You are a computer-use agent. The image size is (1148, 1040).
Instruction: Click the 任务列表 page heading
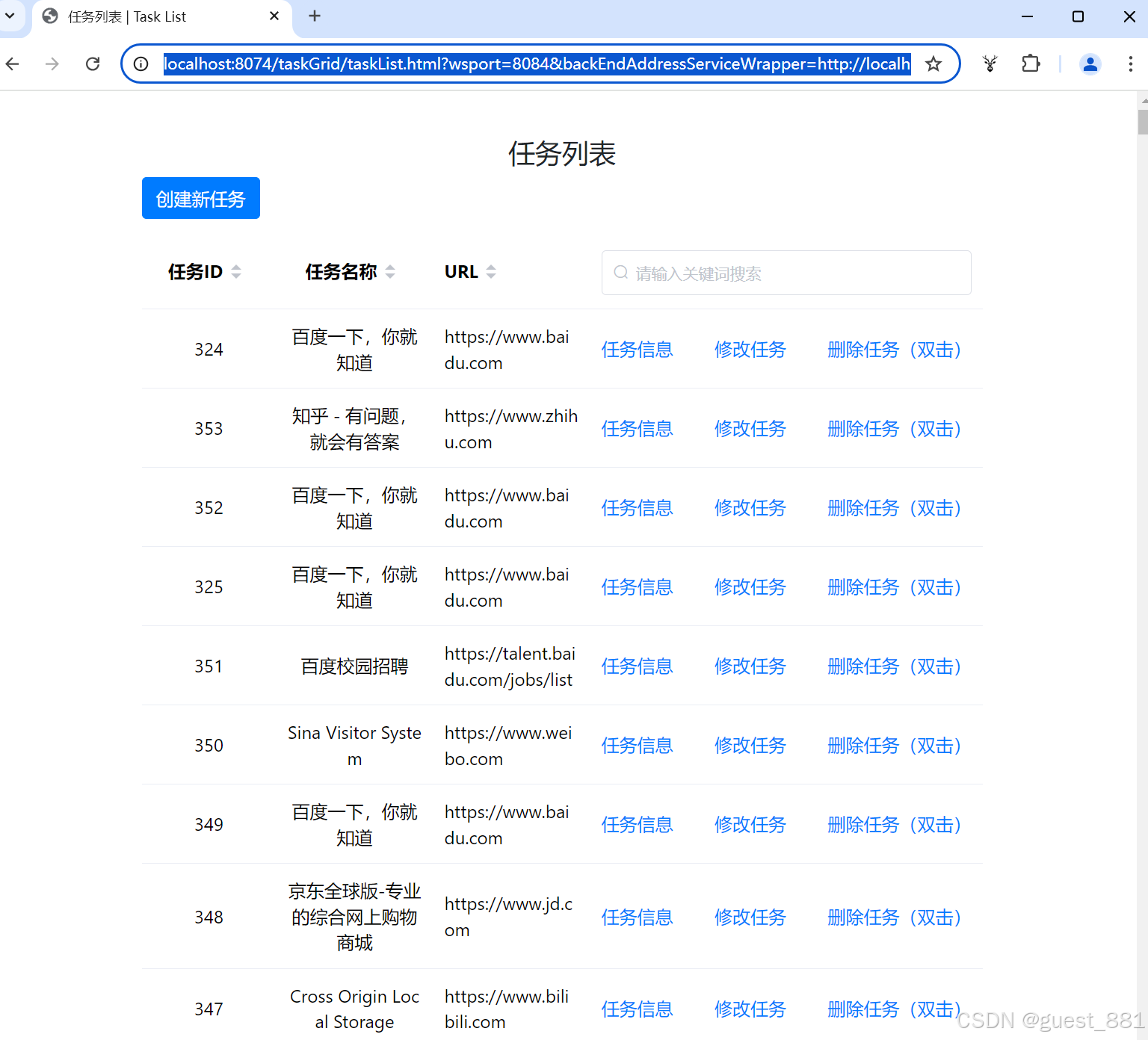pos(562,154)
